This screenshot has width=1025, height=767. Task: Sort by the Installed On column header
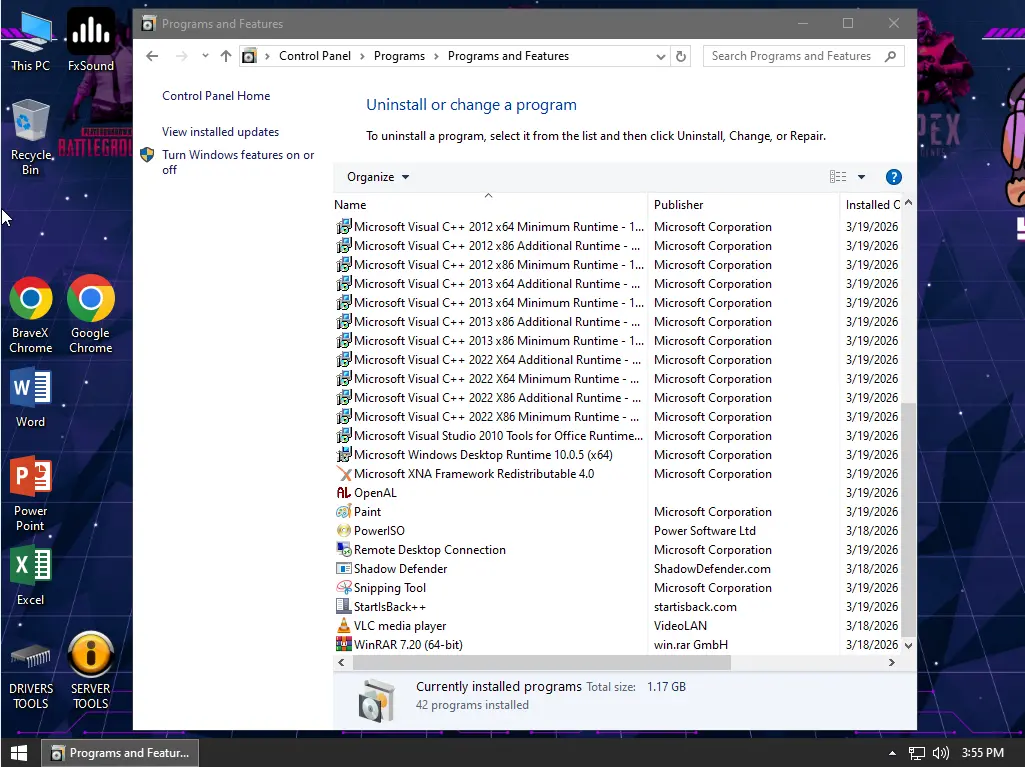871,205
